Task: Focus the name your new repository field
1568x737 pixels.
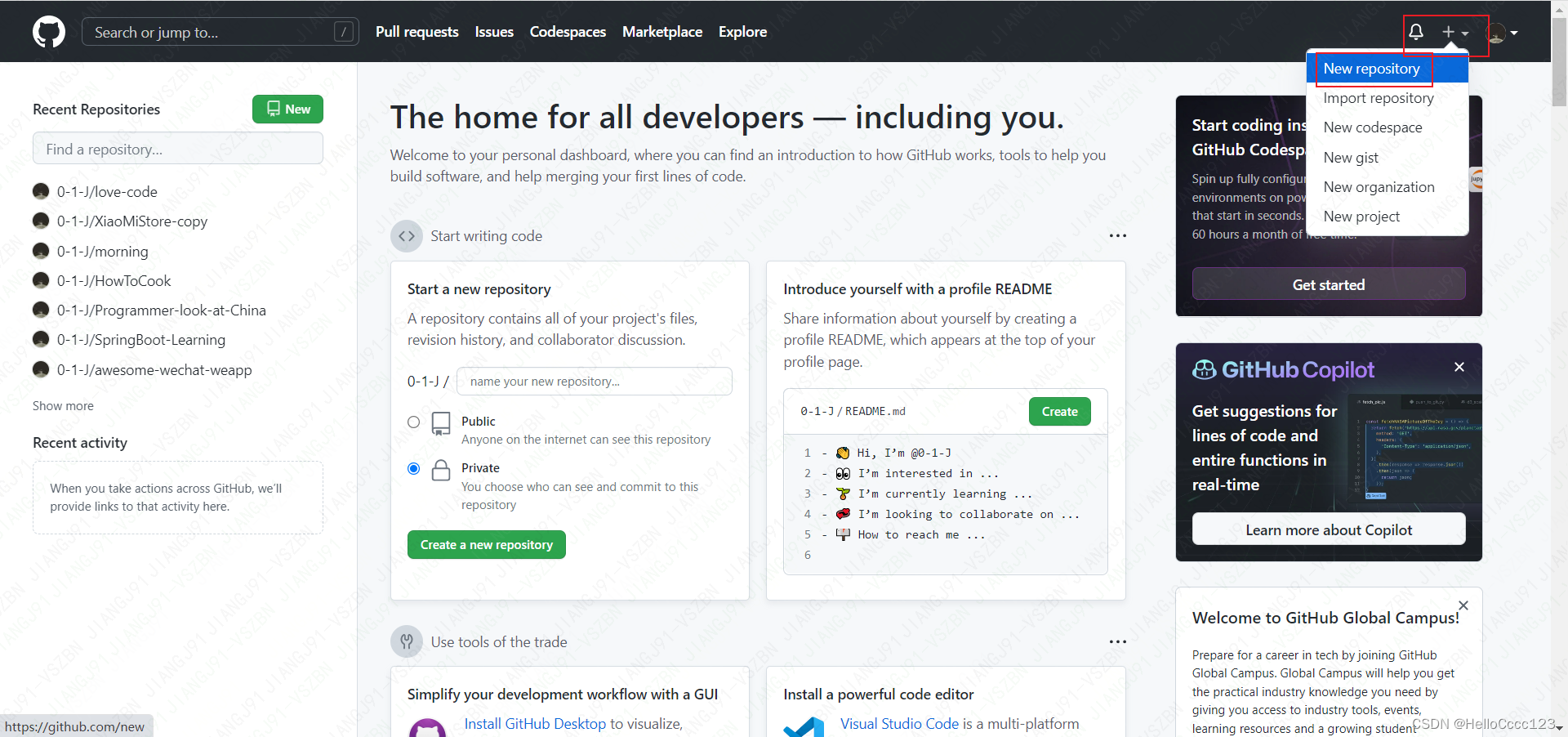Action: pyautogui.click(x=595, y=382)
